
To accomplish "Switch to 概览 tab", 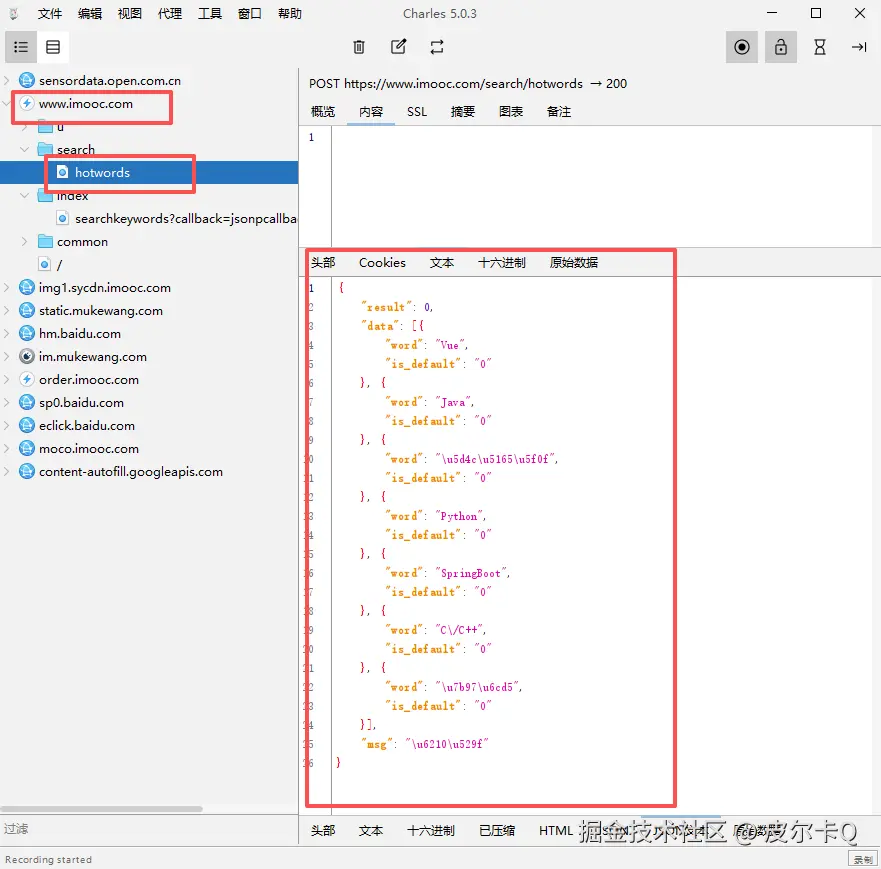I will [x=323, y=112].
